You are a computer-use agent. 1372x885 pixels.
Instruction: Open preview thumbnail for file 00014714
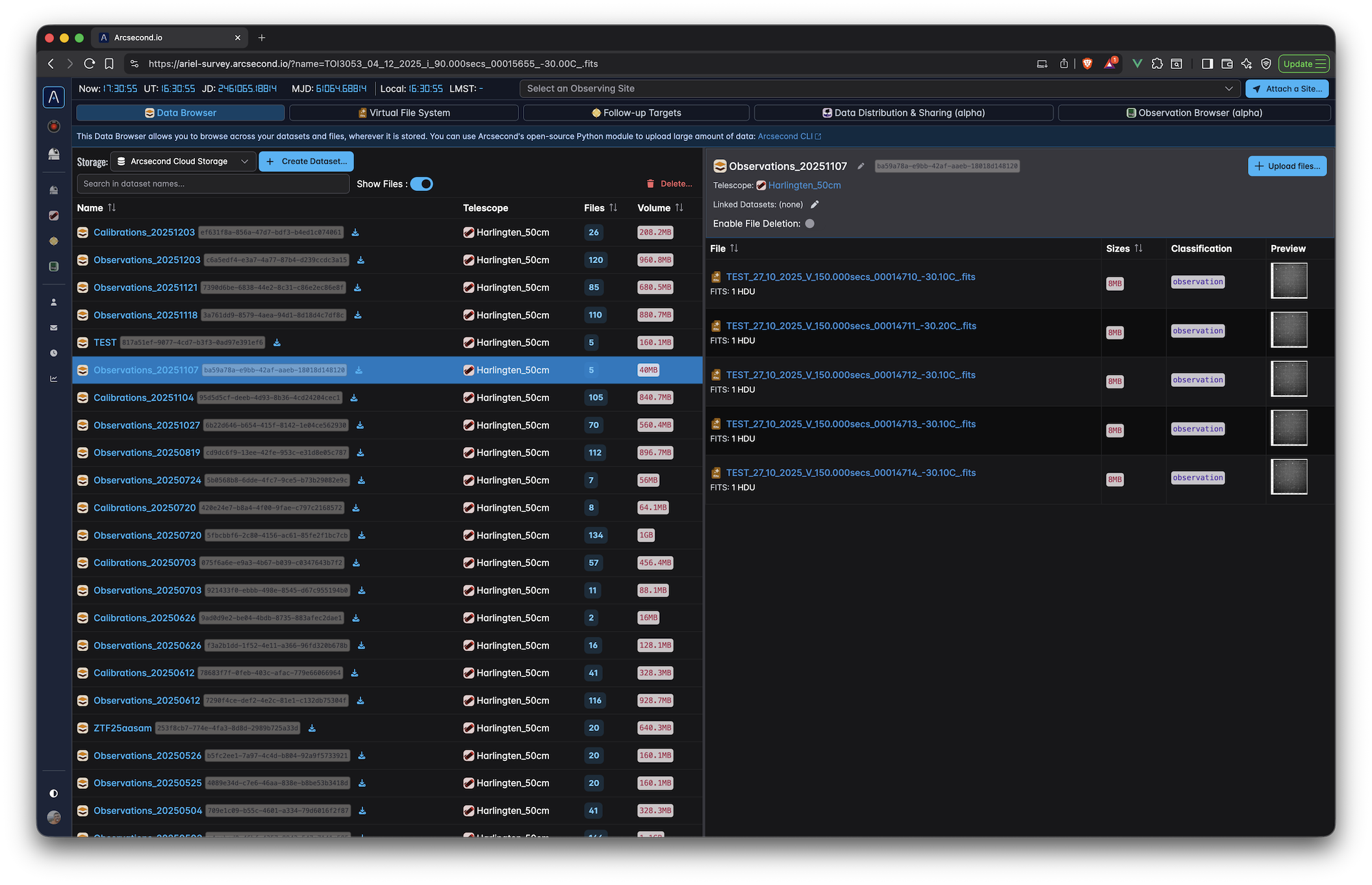pyautogui.click(x=1289, y=477)
